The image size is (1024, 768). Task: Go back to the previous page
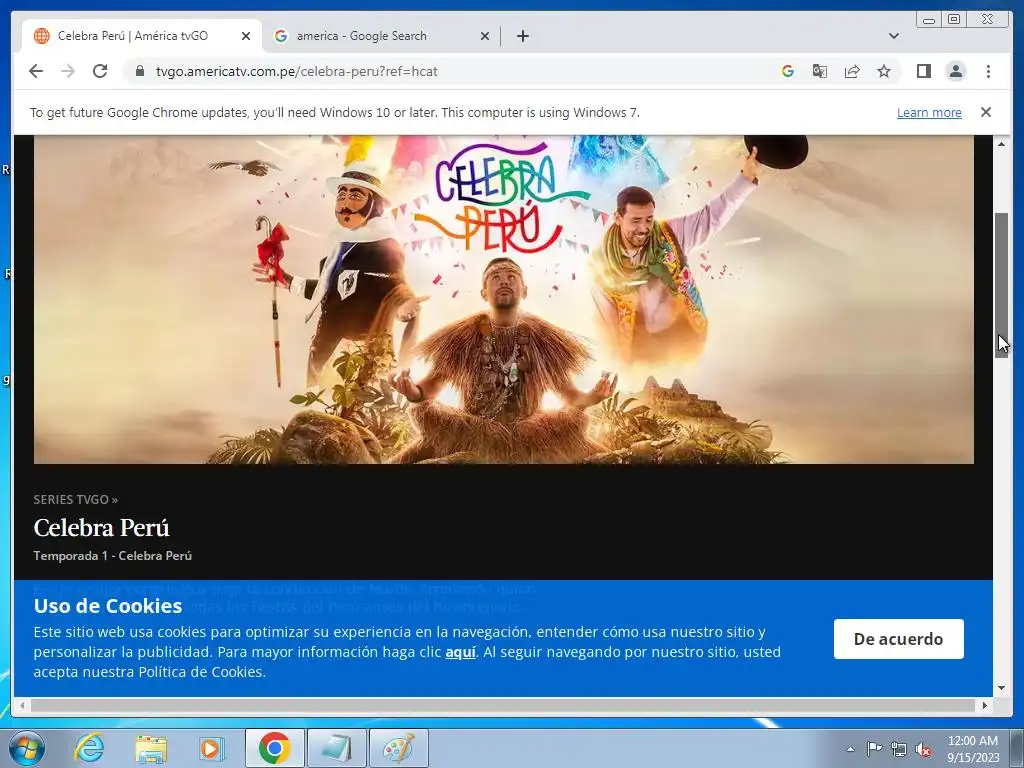point(36,71)
